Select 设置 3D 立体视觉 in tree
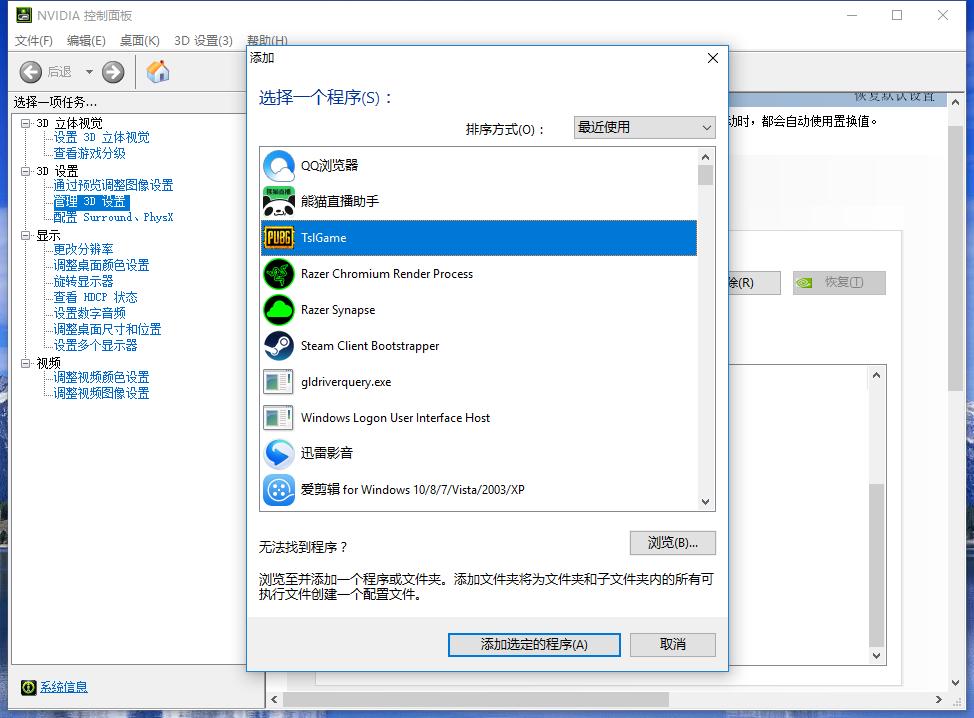This screenshot has width=974, height=718. point(101,137)
